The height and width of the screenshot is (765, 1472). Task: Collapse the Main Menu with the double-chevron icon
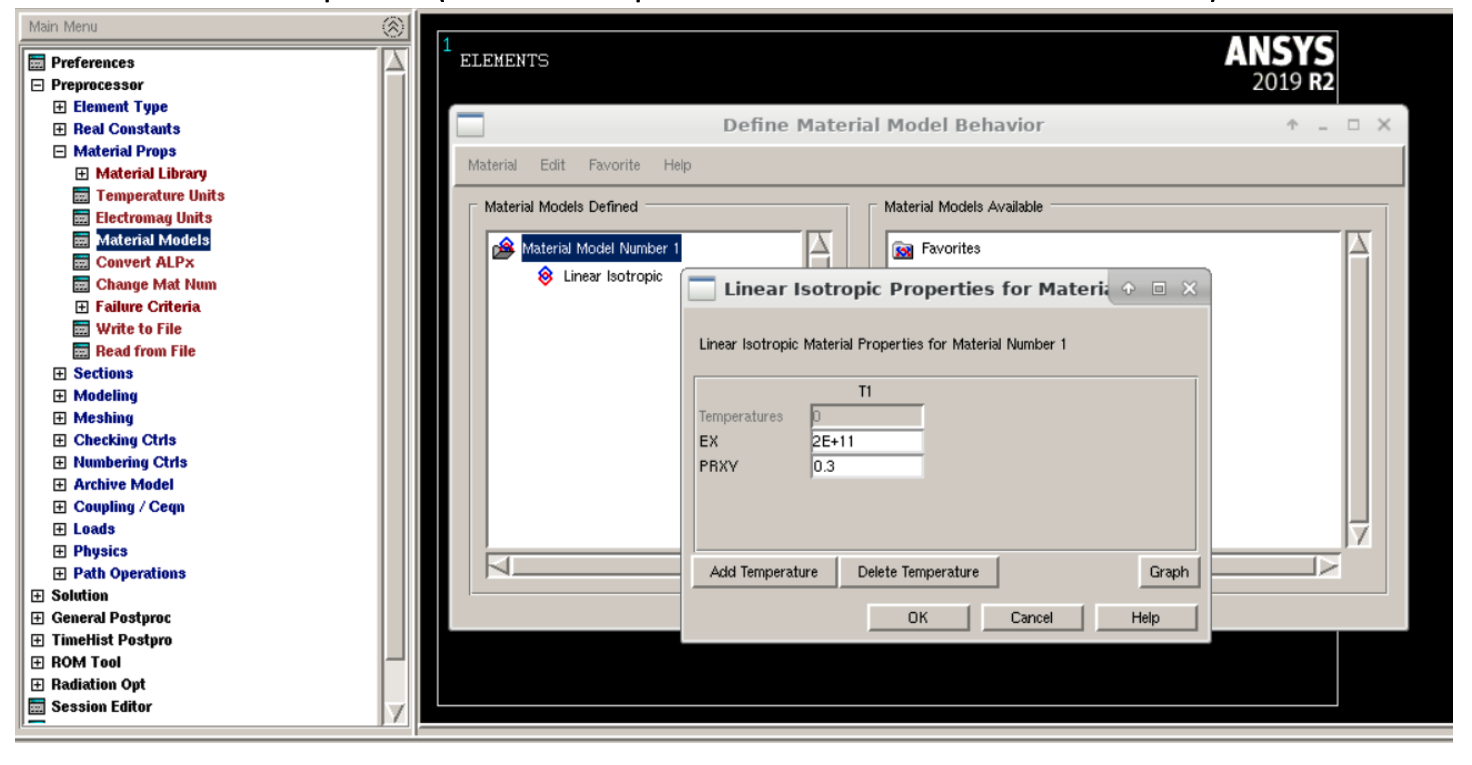(x=394, y=27)
